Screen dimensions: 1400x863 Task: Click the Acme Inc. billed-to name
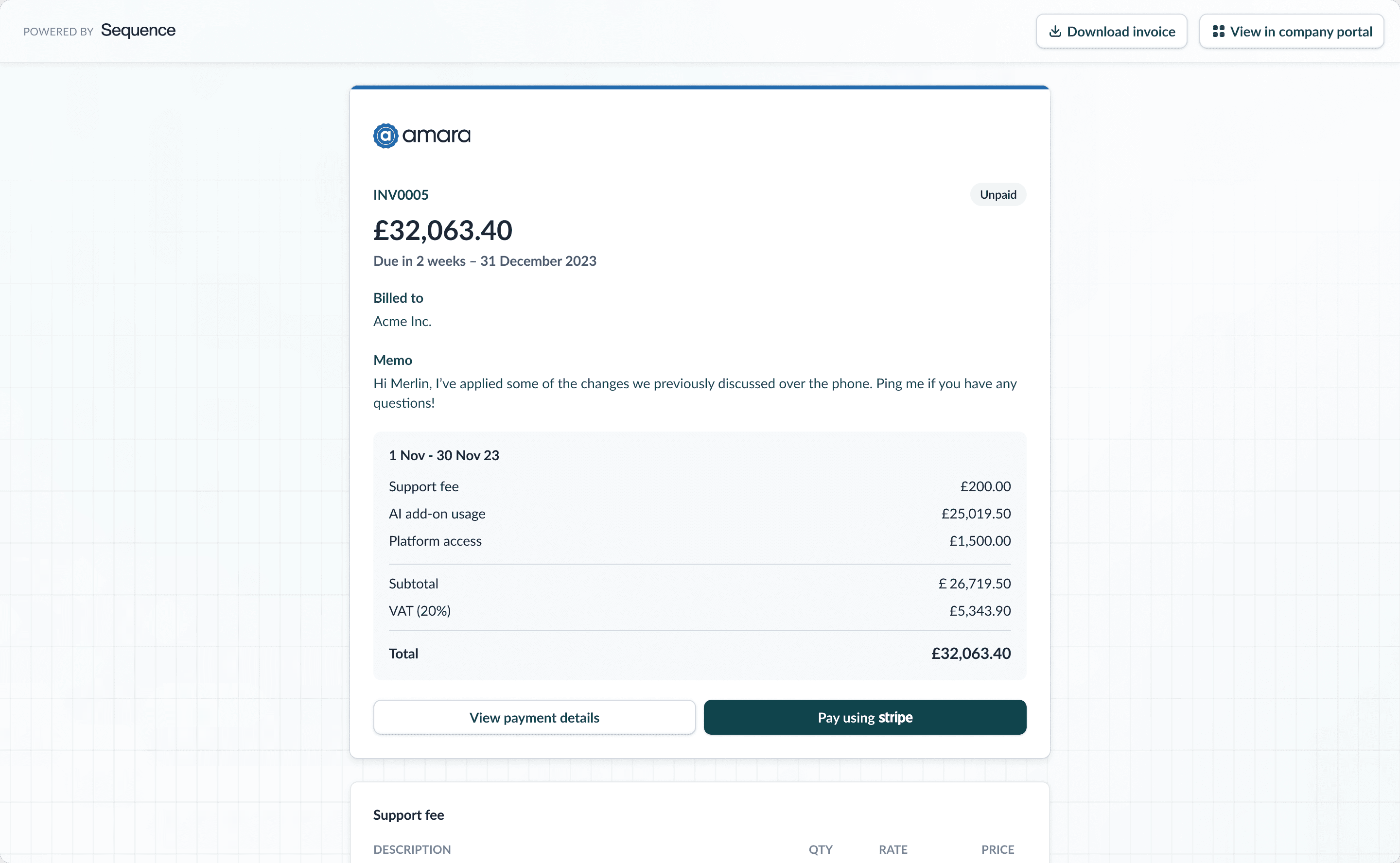tap(402, 321)
